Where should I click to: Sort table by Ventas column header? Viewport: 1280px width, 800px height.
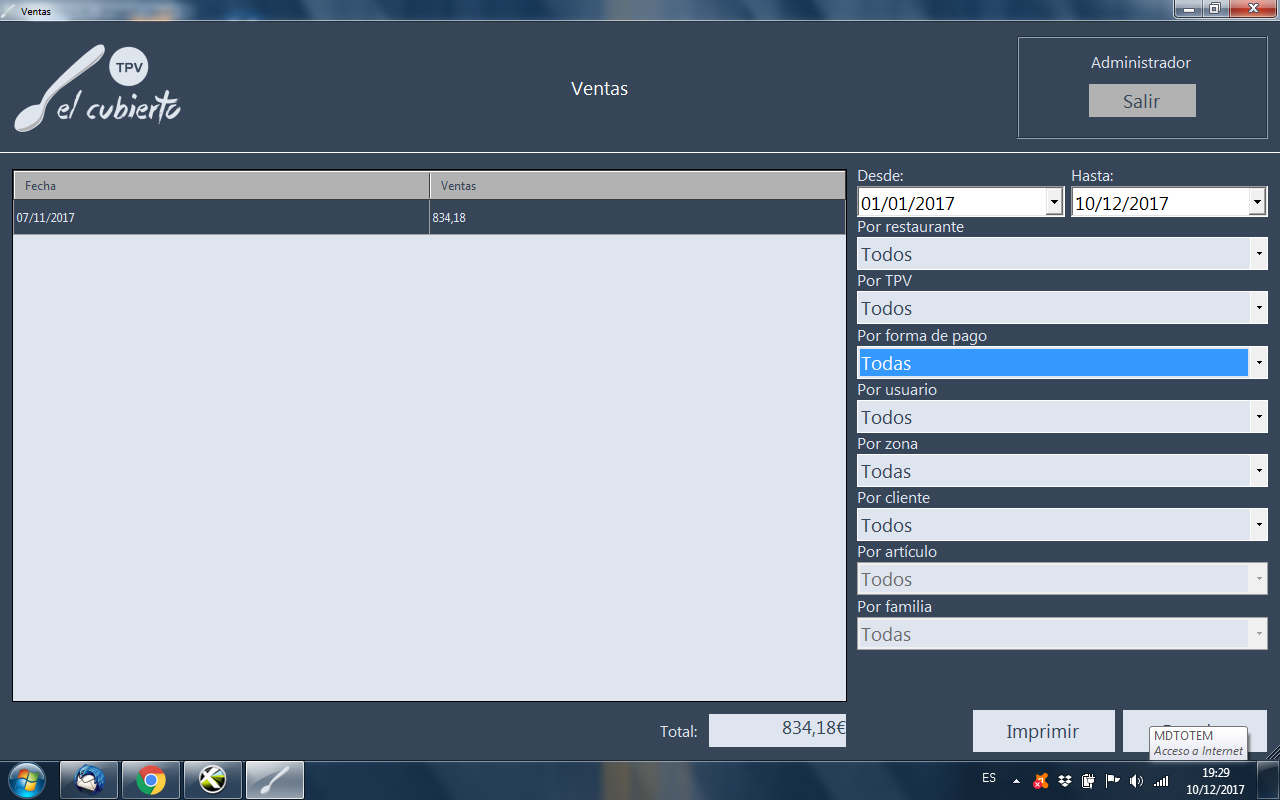tap(637, 185)
